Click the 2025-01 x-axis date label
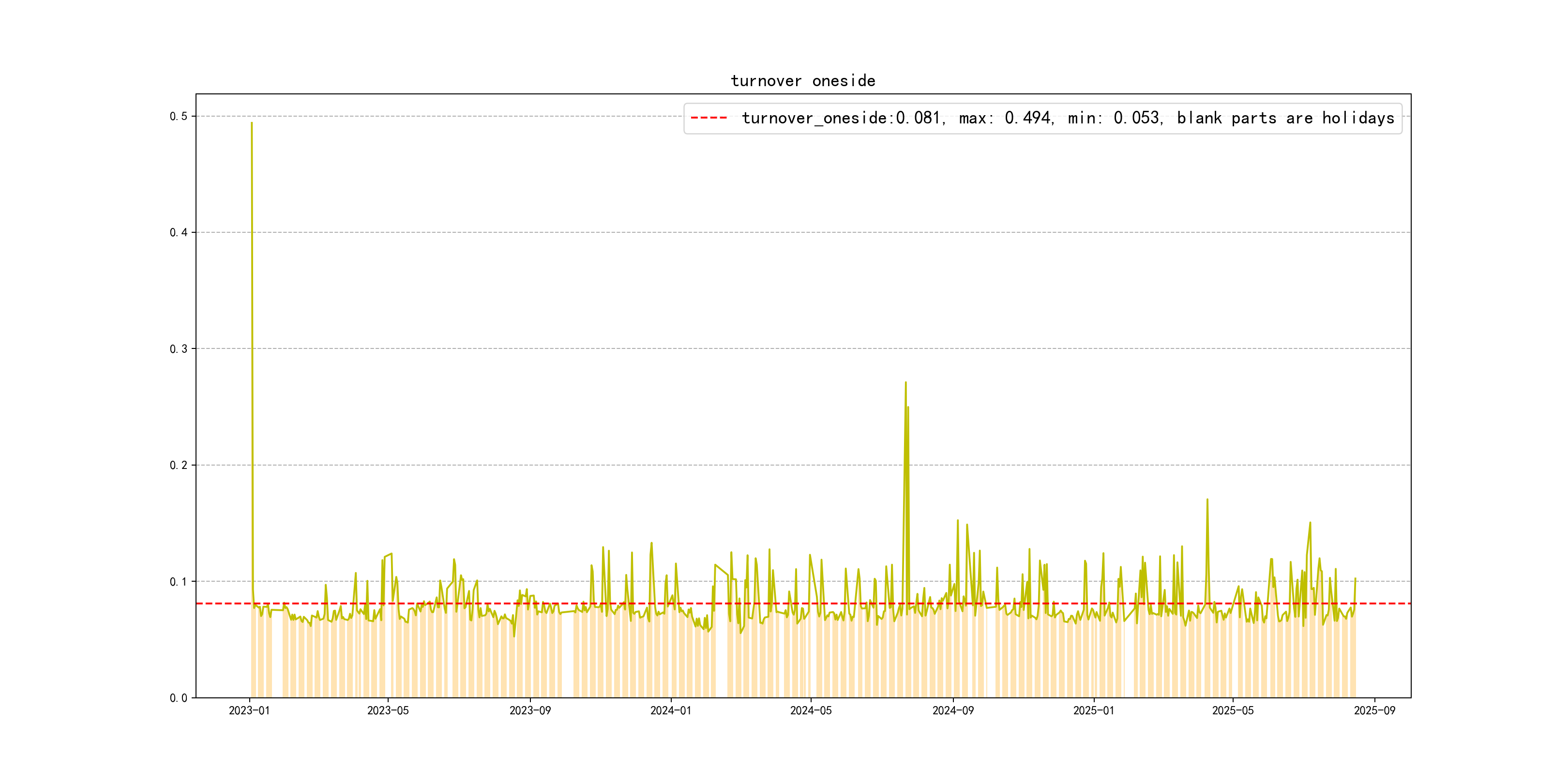Screen dimensions: 1568x784 (x=1093, y=710)
